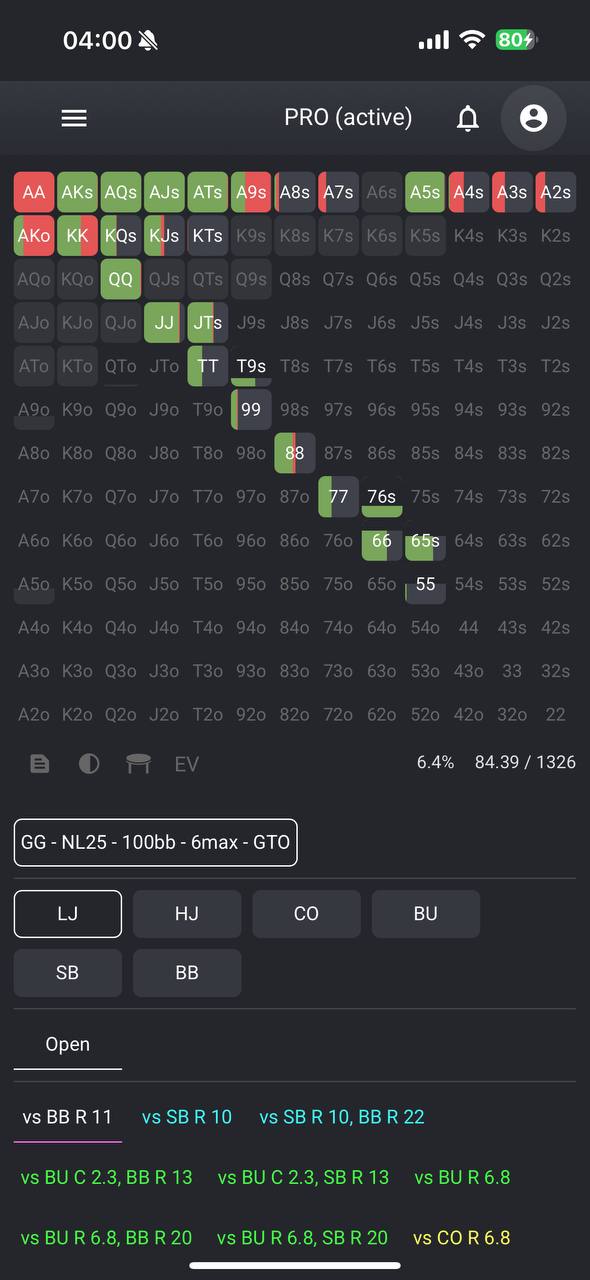Tap the AA hand cell
This screenshot has height=1280, width=590.
34,192
